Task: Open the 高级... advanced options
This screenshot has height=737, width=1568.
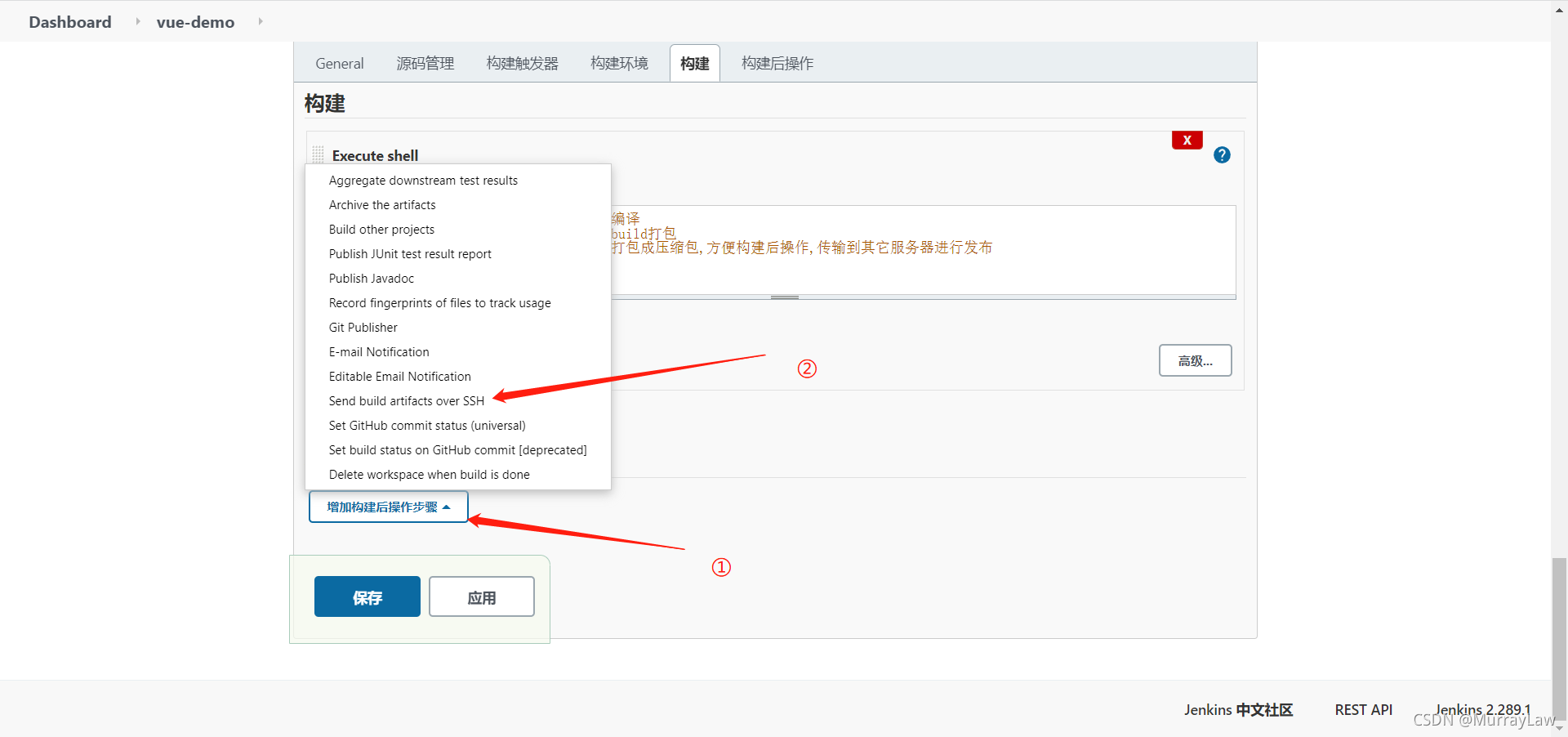Action: point(1196,360)
